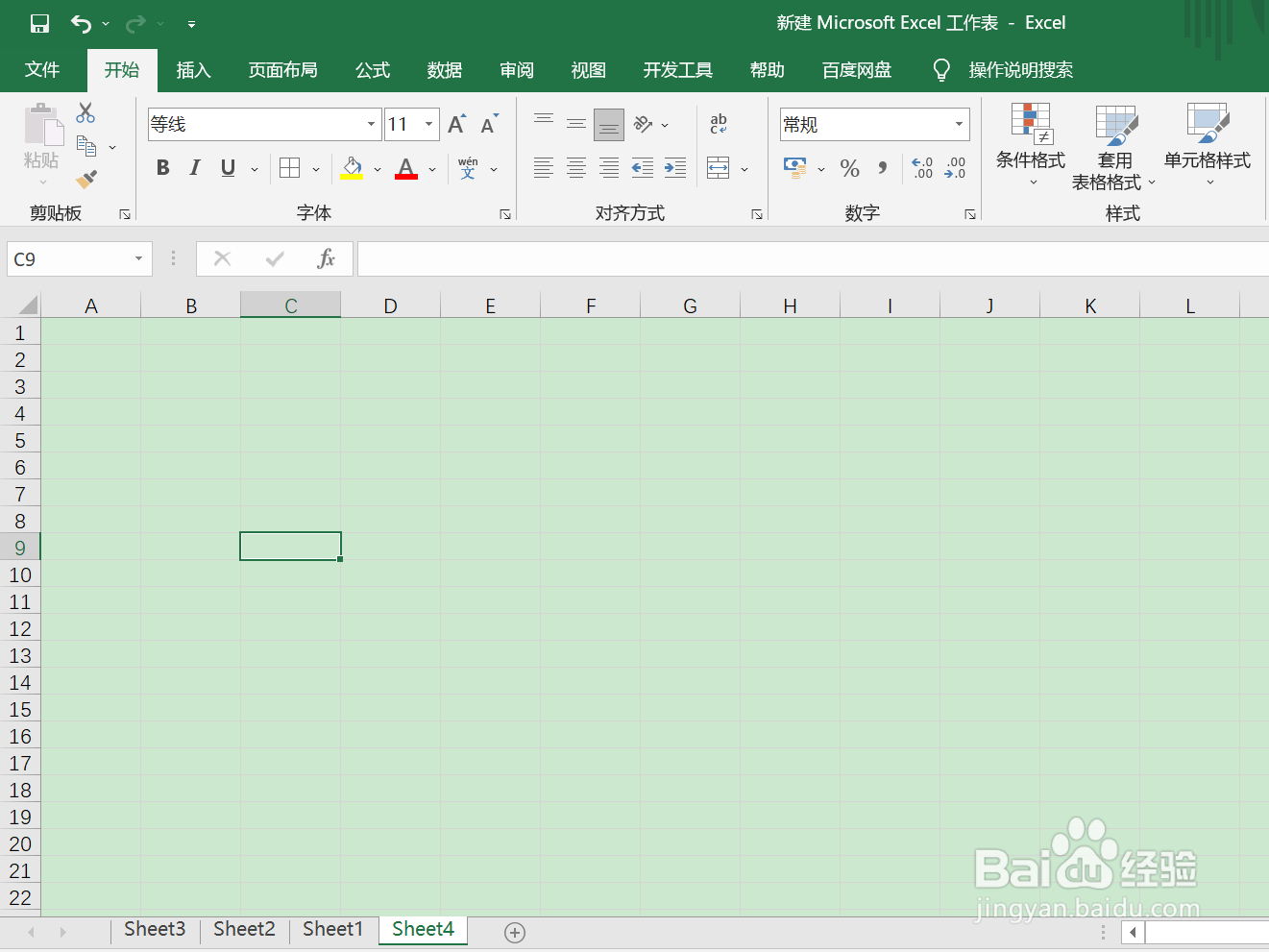Open the font name 等线 dropdown

[371, 124]
